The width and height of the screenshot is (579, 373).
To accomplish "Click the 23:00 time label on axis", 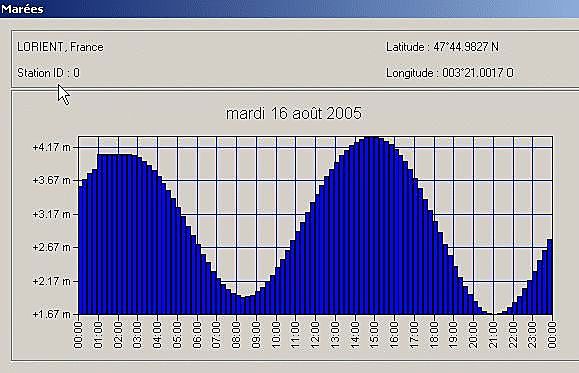I will (x=532, y=335).
